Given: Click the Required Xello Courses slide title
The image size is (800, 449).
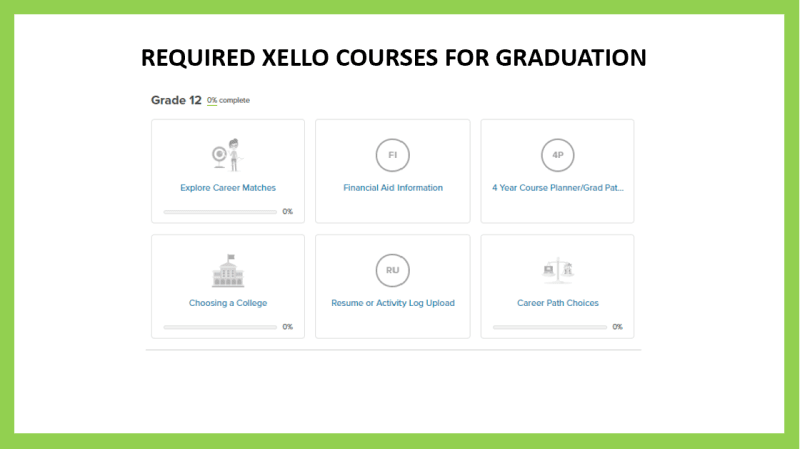Looking at the screenshot, I should (393, 58).
